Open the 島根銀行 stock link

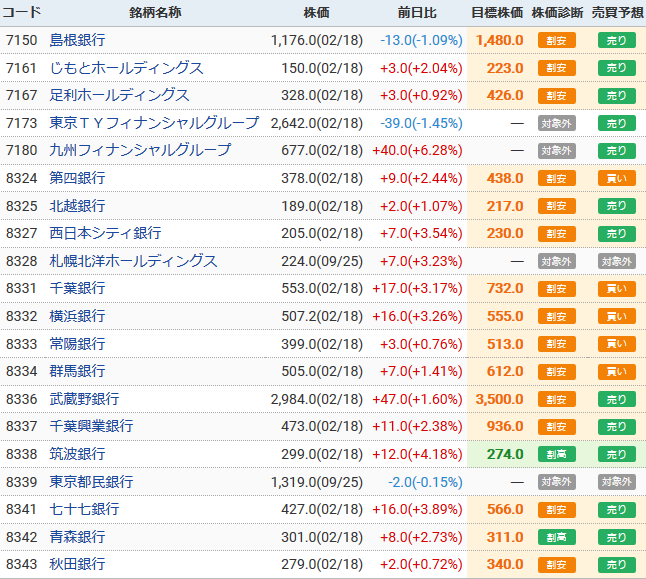tap(77, 40)
